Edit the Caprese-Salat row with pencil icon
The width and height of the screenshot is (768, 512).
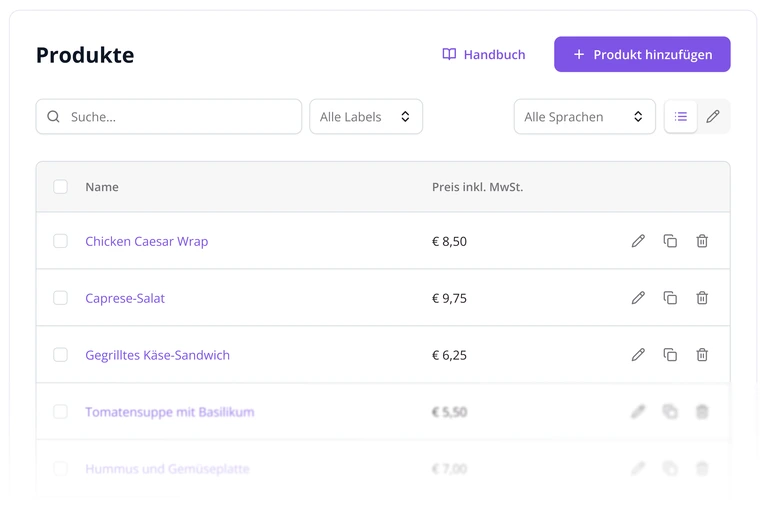[x=638, y=298]
